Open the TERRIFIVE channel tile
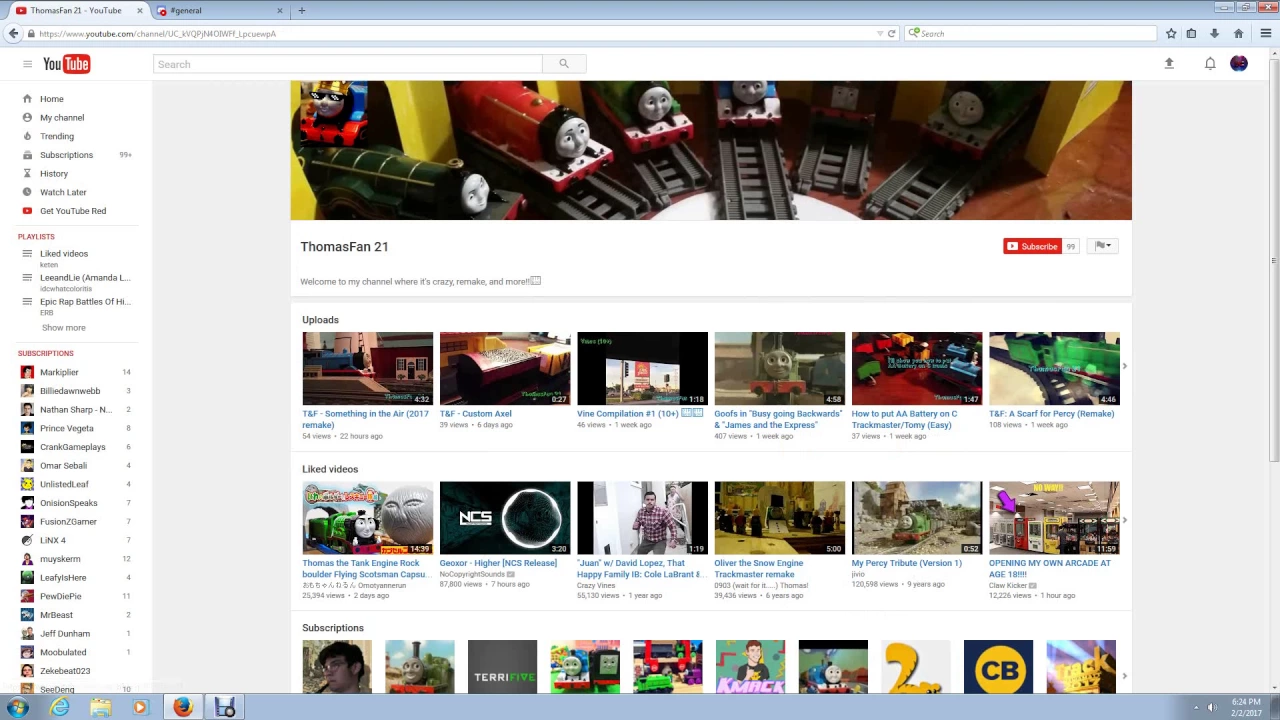This screenshot has height=720, width=1280. coord(502,667)
